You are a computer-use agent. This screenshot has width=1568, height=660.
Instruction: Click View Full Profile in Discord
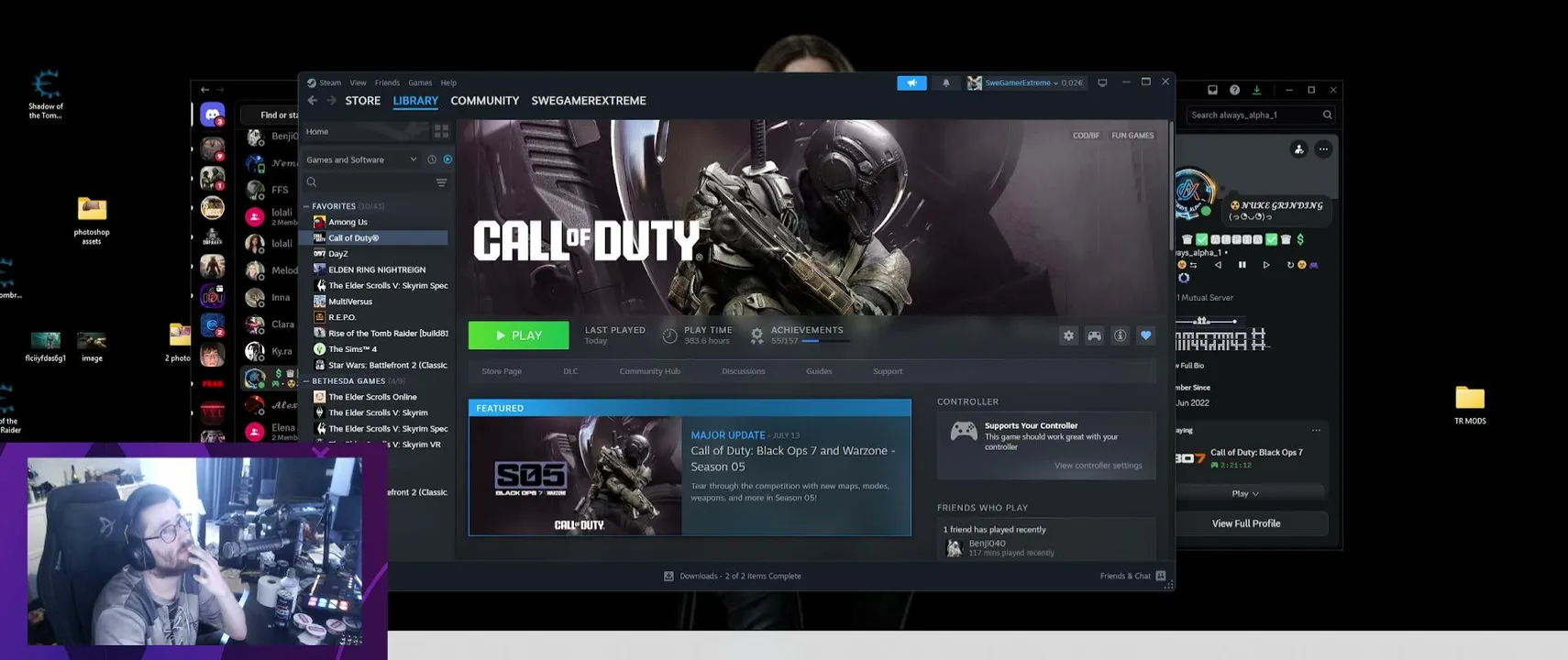click(x=1246, y=523)
